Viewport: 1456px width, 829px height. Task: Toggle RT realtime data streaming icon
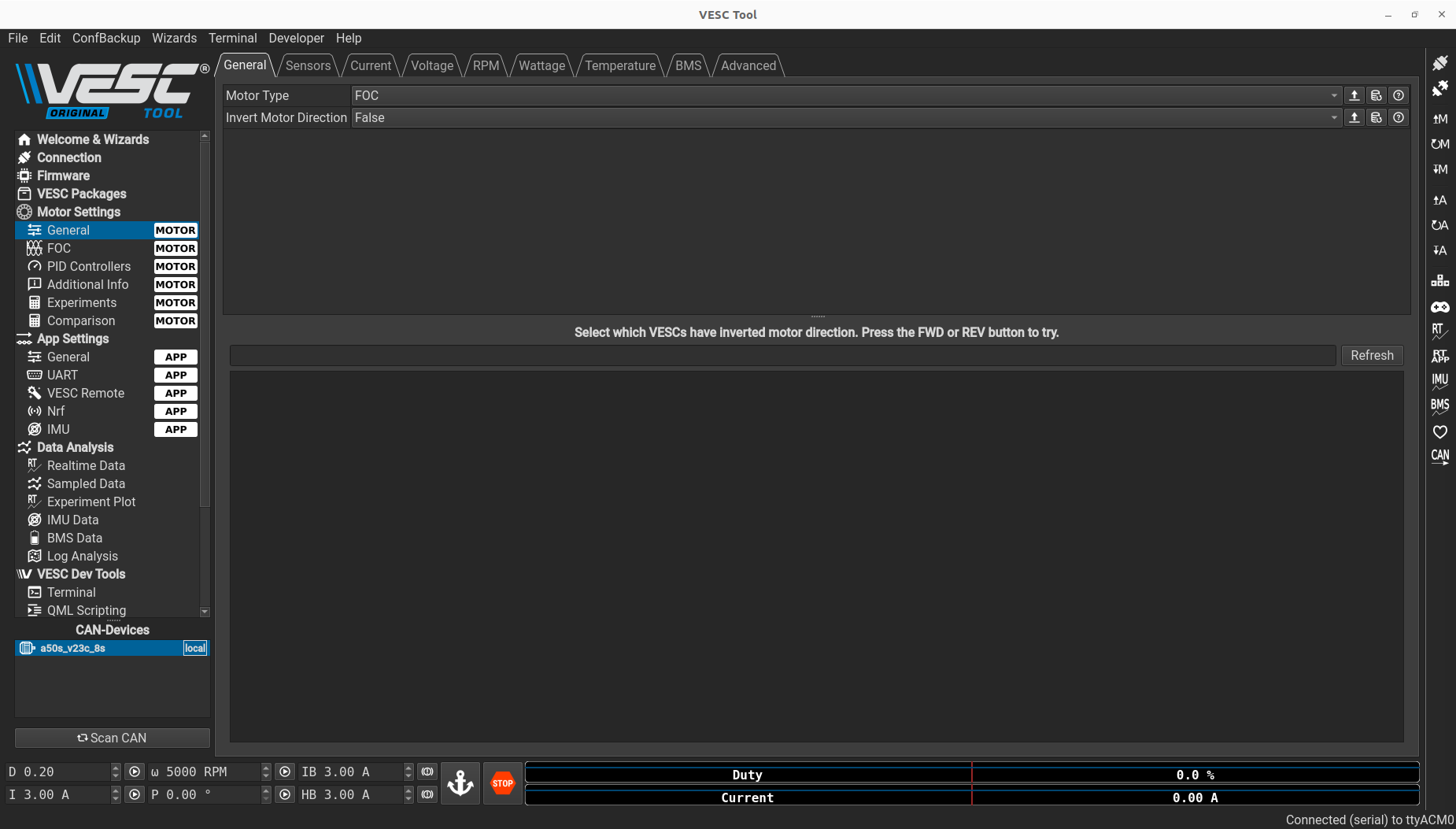pyautogui.click(x=1439, y=331)
